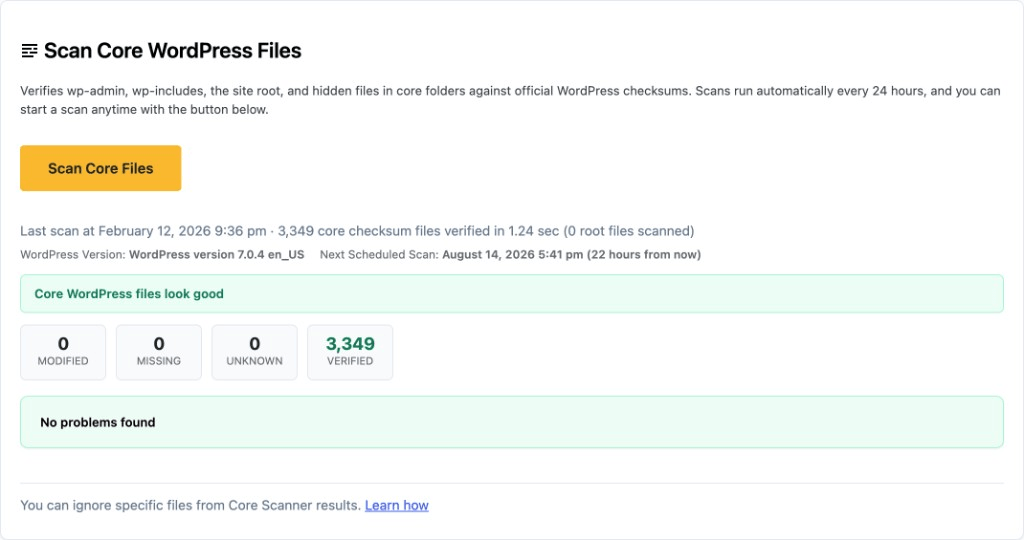Click the Last scan at February 12 text
This screenshot has height=540, width=1024.
point(357,231)
